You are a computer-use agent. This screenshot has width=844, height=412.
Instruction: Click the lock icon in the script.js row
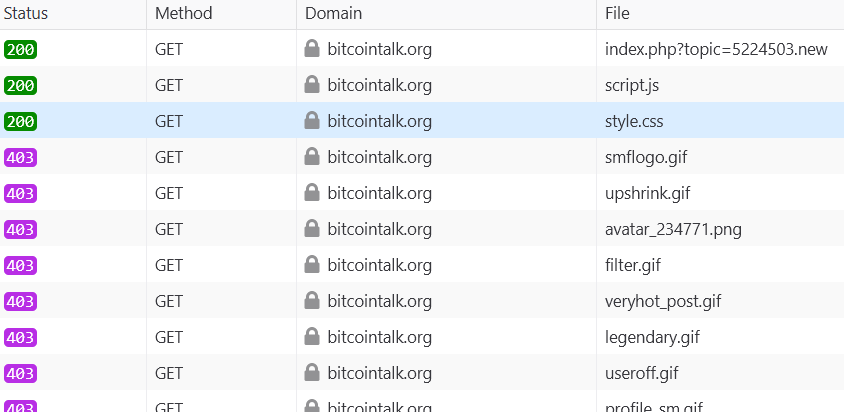[x=312, y=85]
